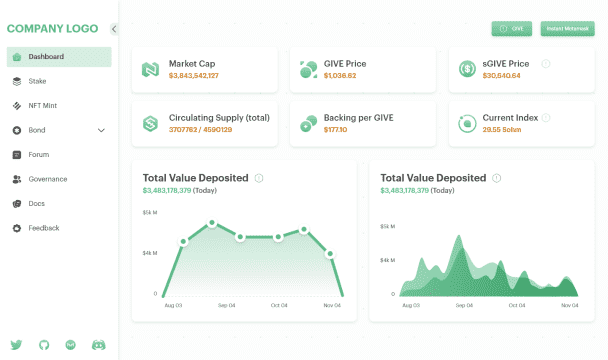The width and height of the screenshot is (608, 360).
Task: Expand the Bond submenu chevron
Action: pos(101,130)
